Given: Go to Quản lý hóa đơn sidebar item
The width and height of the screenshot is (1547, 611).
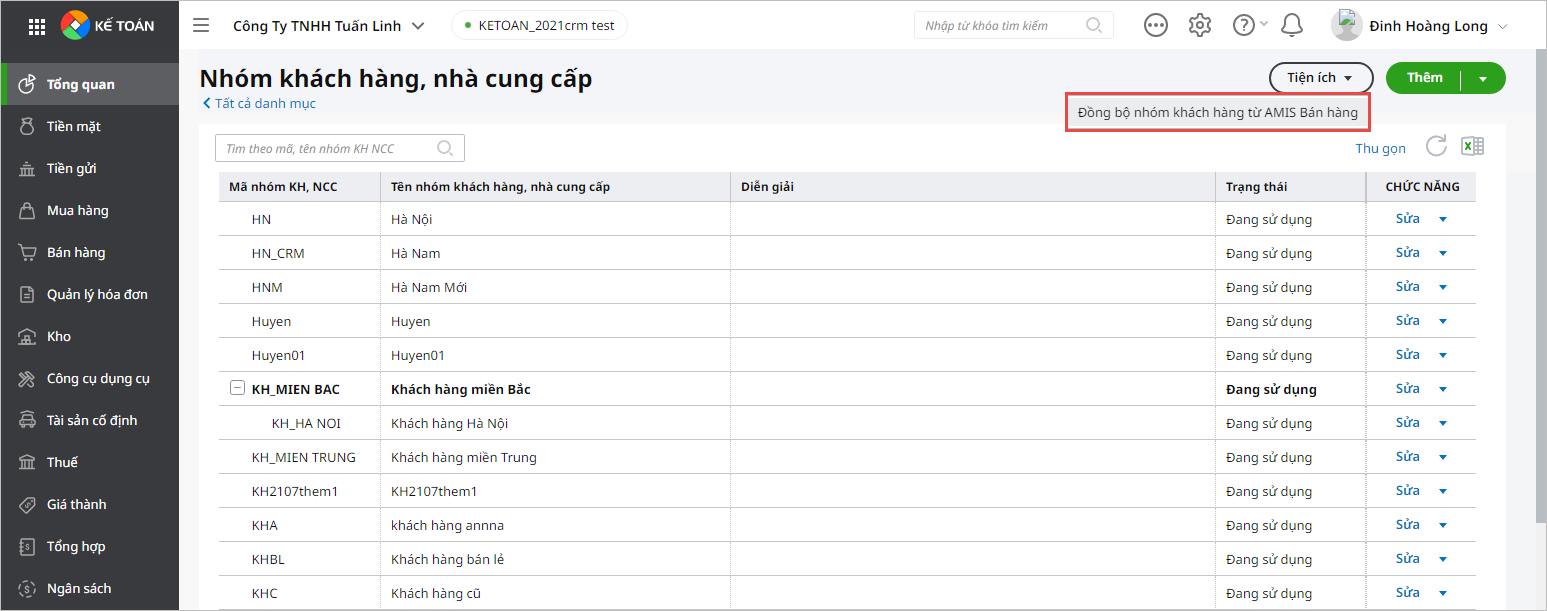Looking at the screenshot, I should pyautogui.click(x=97, y=295).
